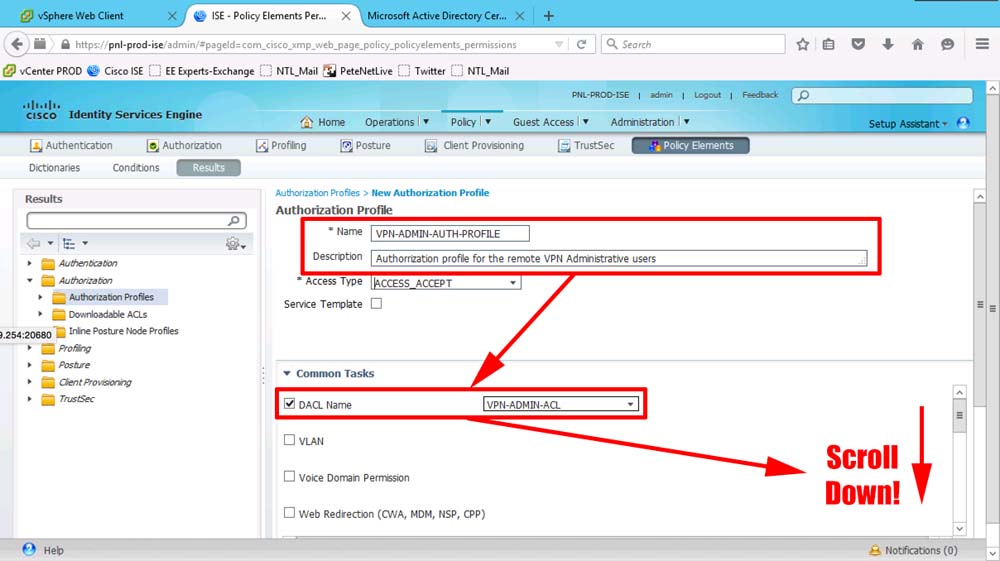The image size is (1000, 561).
Task: Close the Microsoft Active Directory Cer... tab
Action: coord(520,16)
